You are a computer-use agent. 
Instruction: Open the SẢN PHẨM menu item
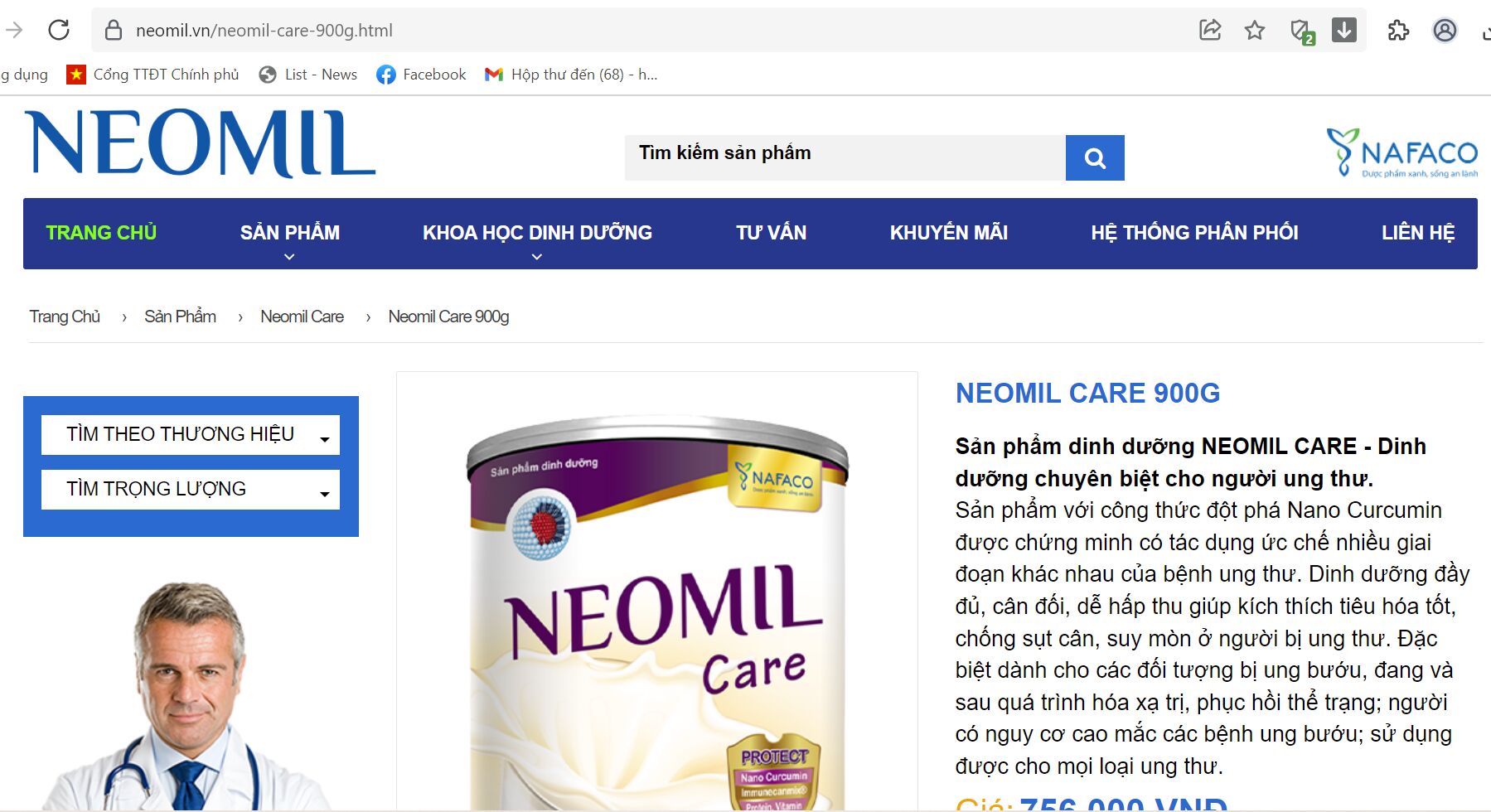click(290, 233)
